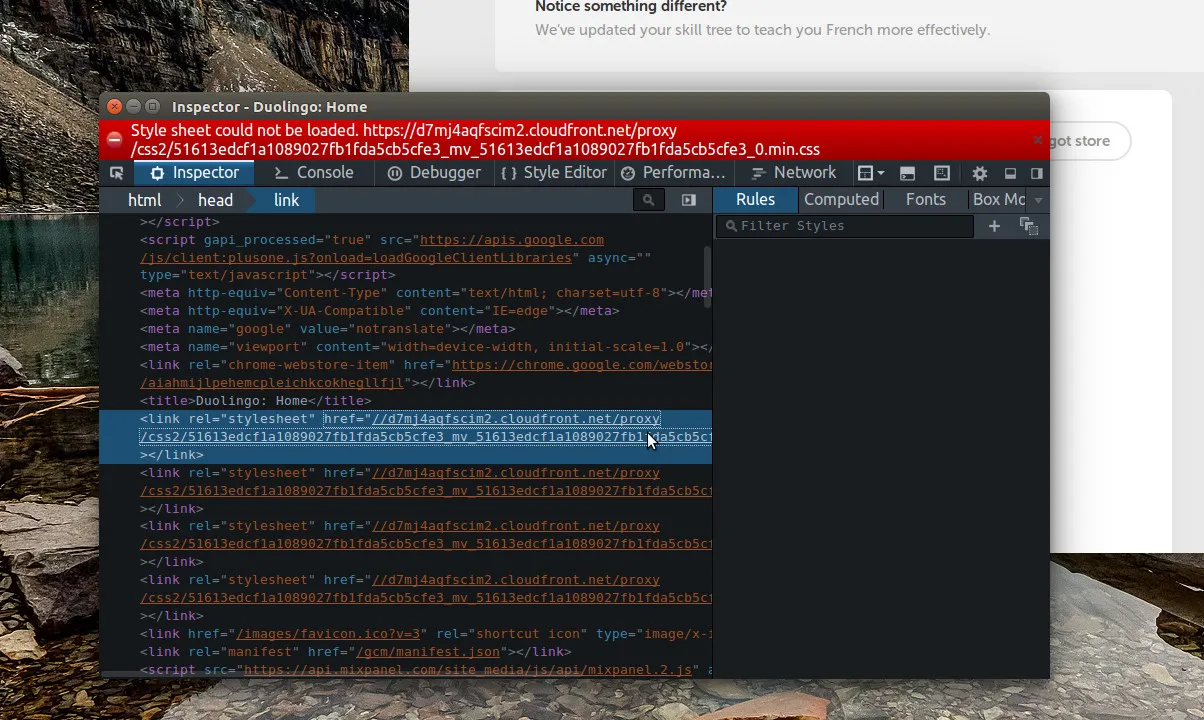The height and width of the screenshot is (720, 1204).
Task: Select the Box Model sidebar tab
Action: pyautogui.click(x=998, y=200)
